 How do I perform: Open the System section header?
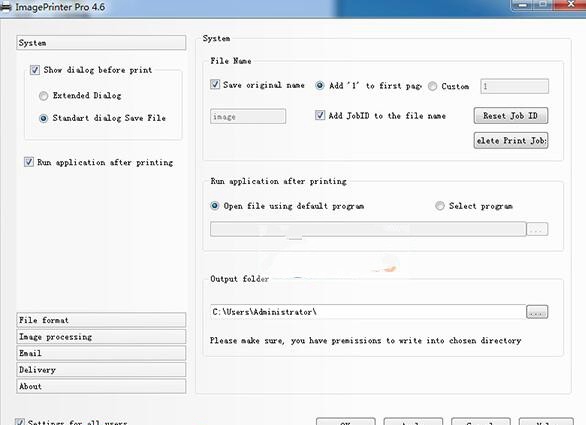click(101, 43)
